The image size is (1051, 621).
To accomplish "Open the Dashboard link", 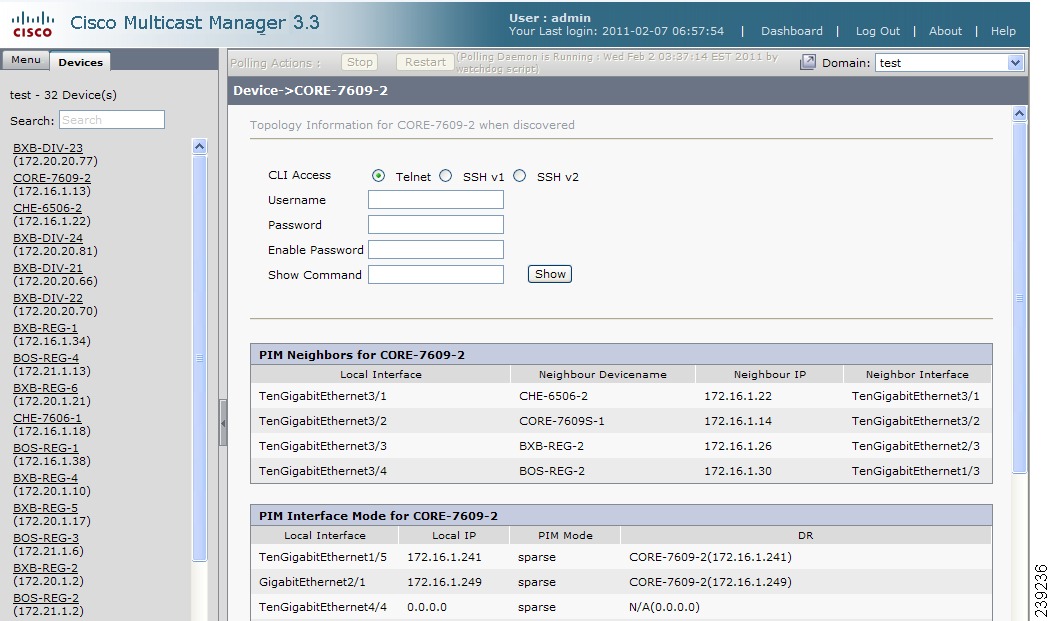I will [791, 31].
